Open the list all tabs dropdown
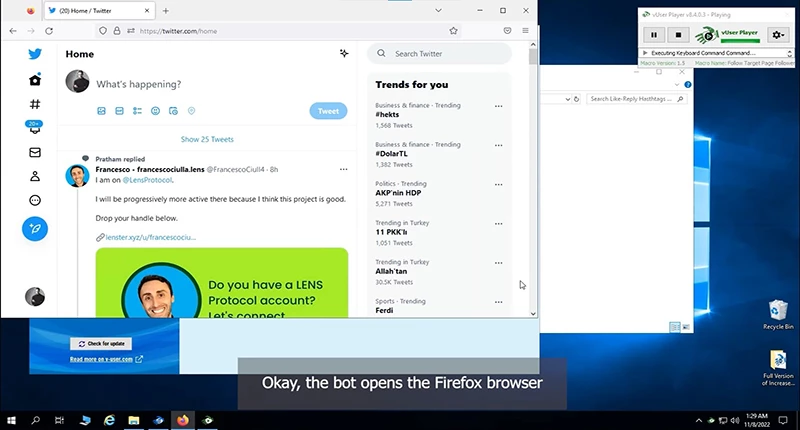The width and height of the screenshot is (800, 430). click(438, 11)
